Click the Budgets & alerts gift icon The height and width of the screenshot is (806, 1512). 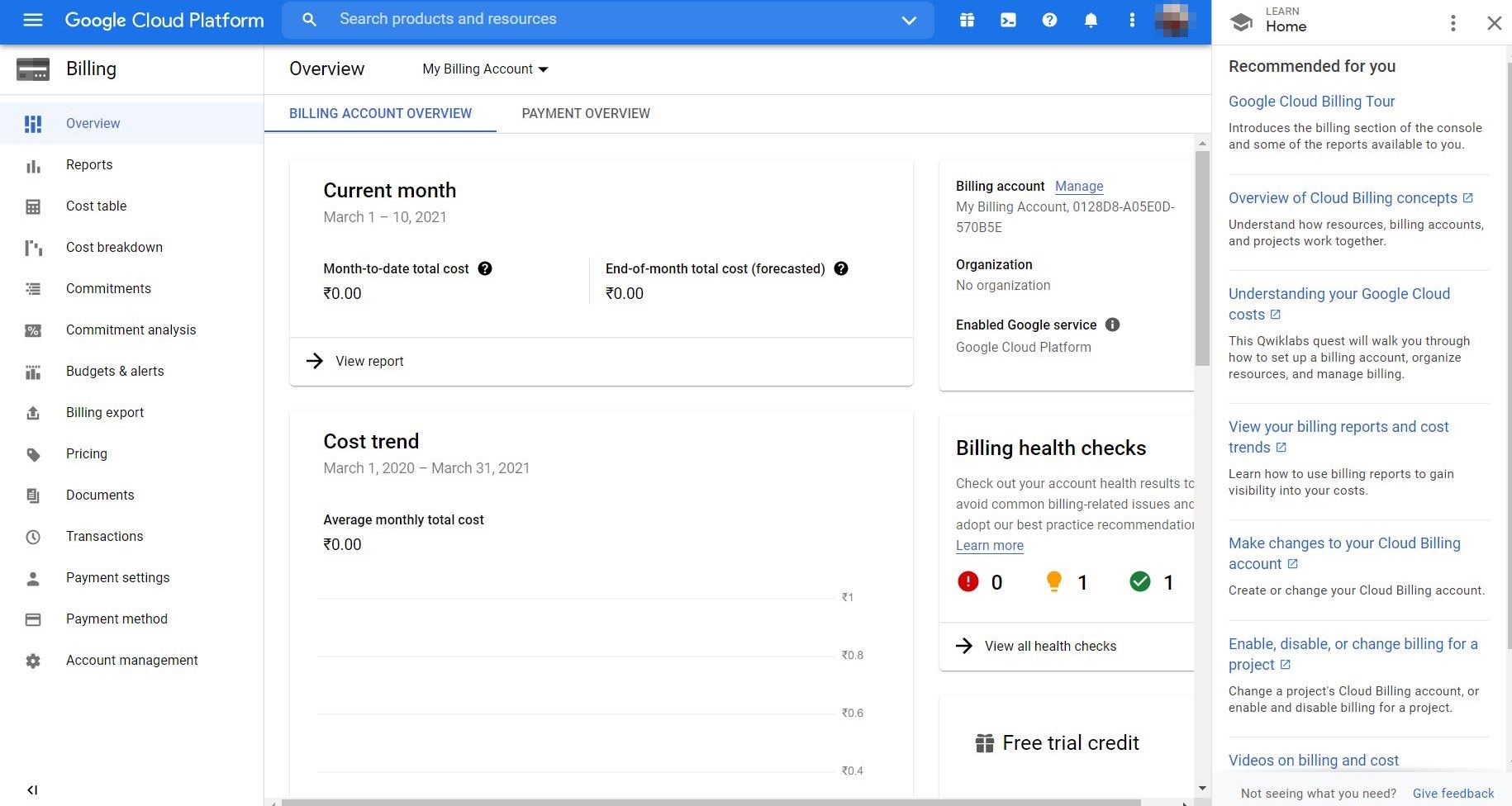33,372
